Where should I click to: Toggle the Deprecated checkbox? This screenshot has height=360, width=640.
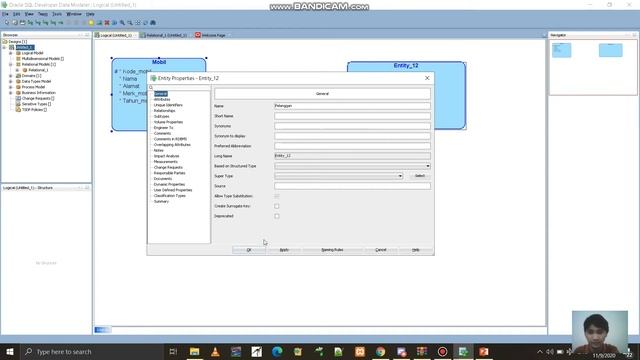(x=277, y=216)
